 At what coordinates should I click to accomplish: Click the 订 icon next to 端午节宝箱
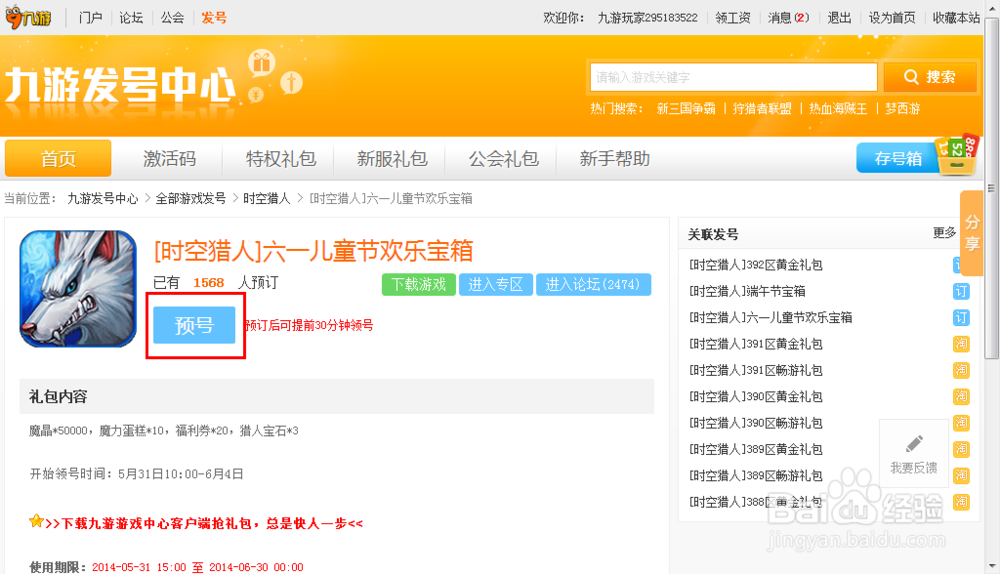pos(960,291)
